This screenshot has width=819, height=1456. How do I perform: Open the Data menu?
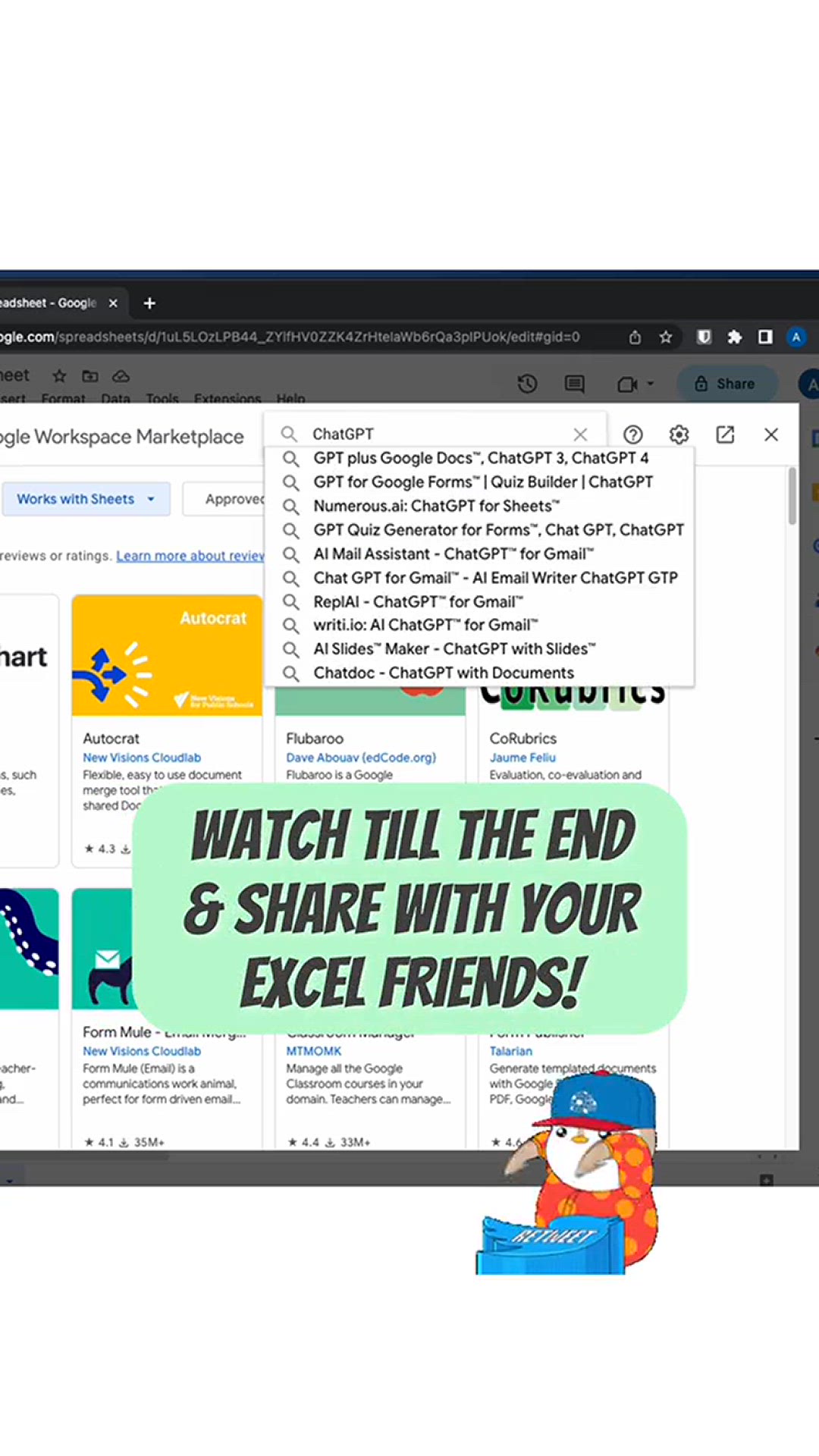coord(115,398)
